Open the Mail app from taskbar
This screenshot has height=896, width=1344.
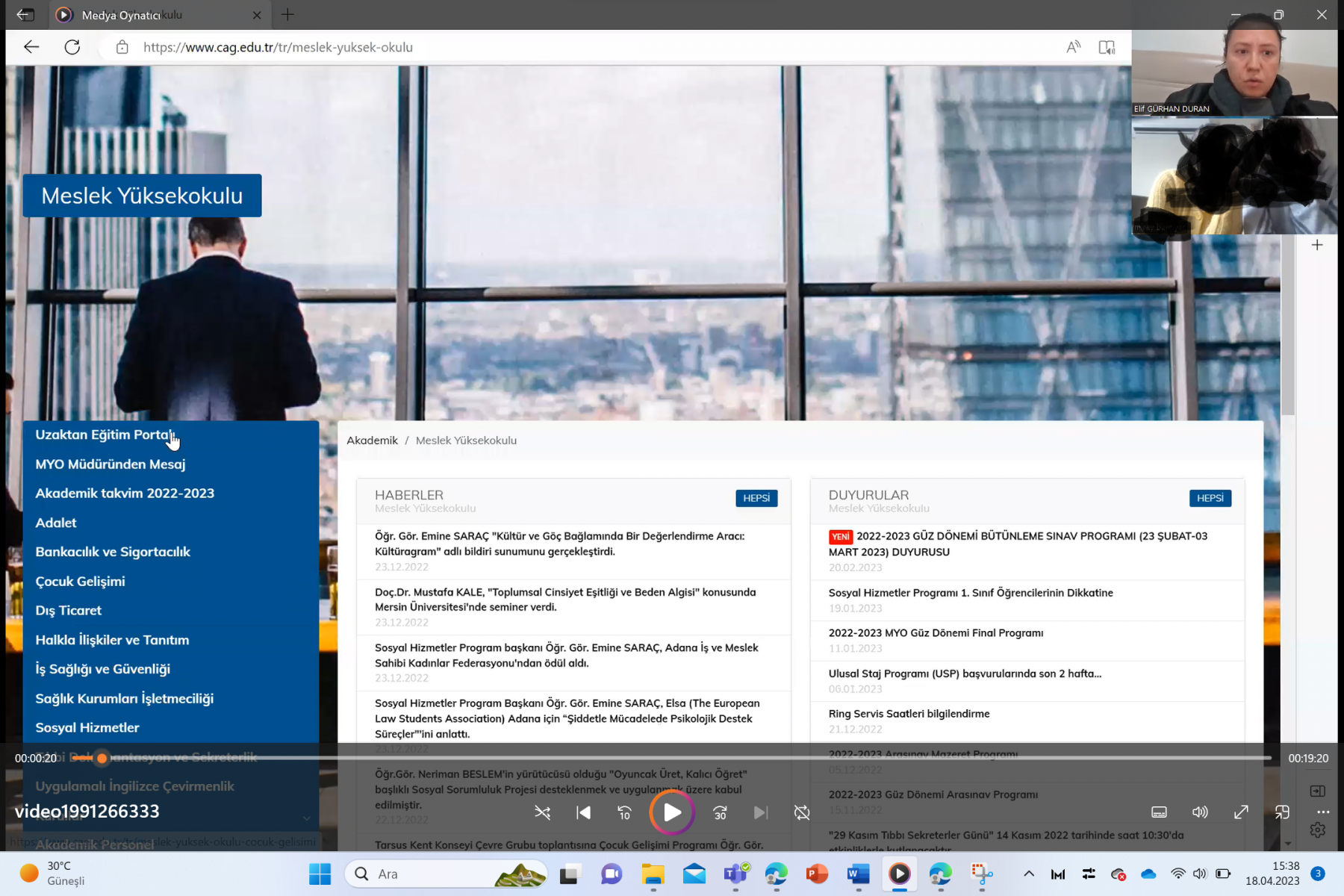pyautogui.click(x=694, y=874)
